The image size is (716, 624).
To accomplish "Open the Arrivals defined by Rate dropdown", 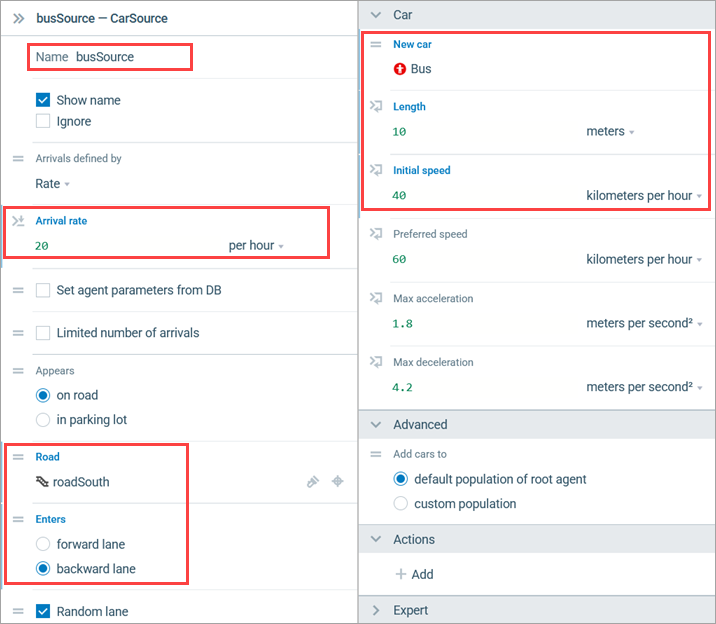I will point(53,184).
